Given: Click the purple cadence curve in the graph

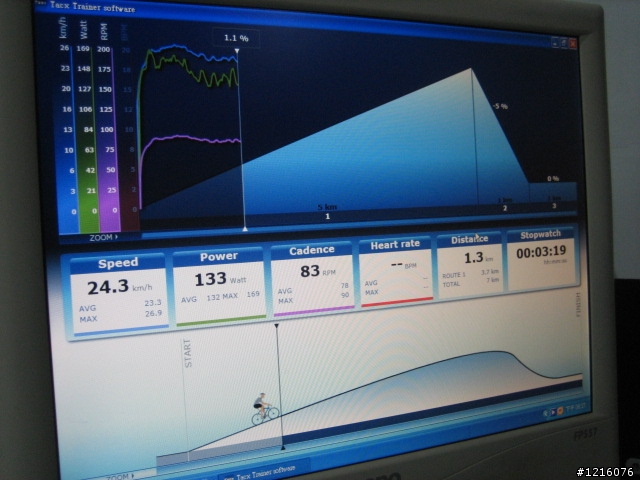Looking at the screenshot, I should [x=192, y=139].
